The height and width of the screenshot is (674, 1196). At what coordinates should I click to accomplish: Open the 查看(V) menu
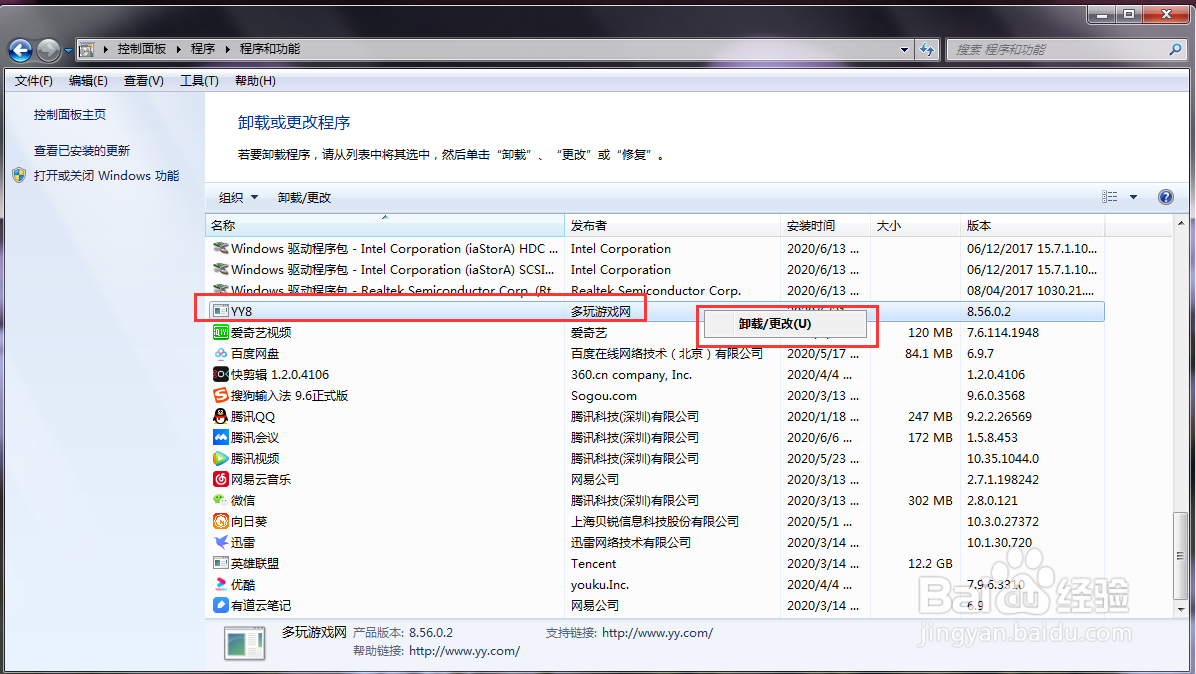143,81
